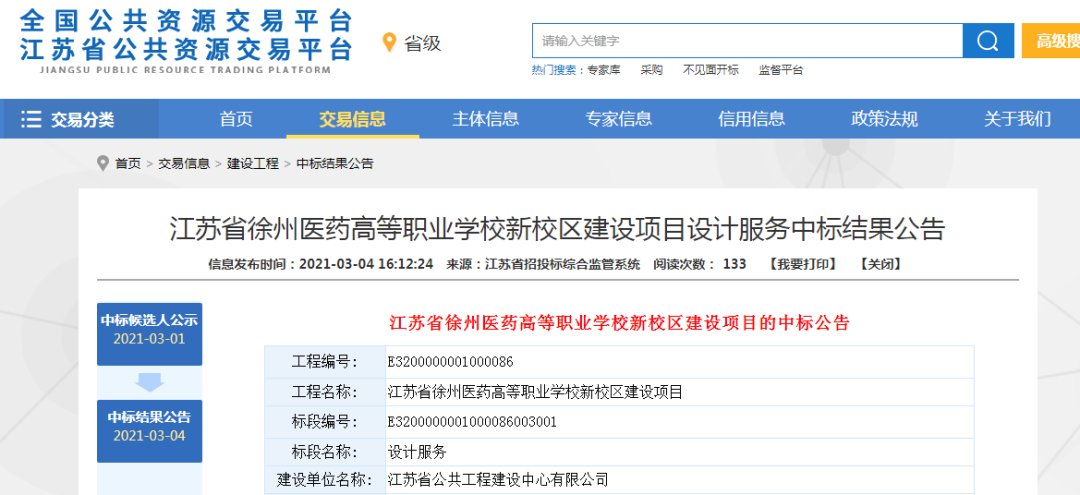
Task: Click 首页 in the breadcrumb
Action: click(128, 164)
